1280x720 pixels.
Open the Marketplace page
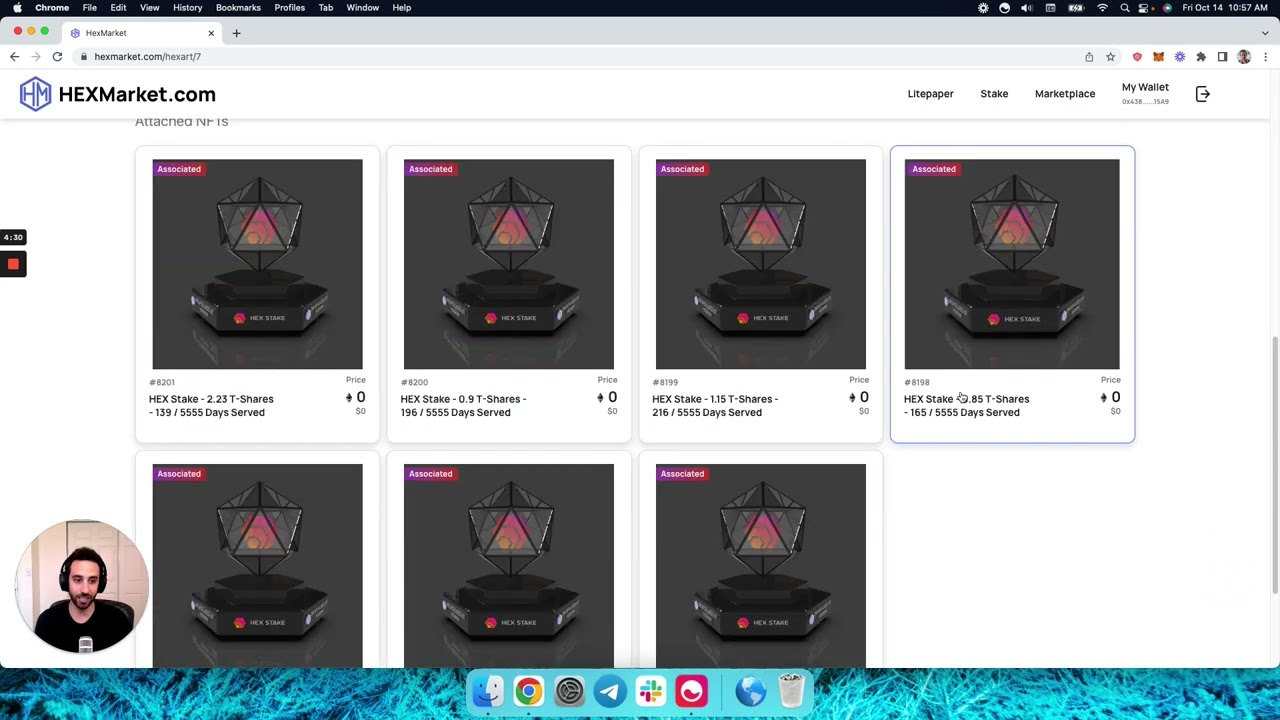pos(1065,94)
